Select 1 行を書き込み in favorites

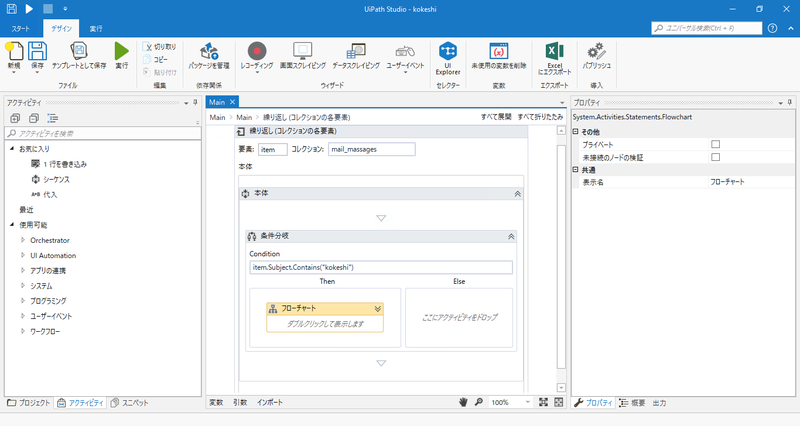click(59, 164)
